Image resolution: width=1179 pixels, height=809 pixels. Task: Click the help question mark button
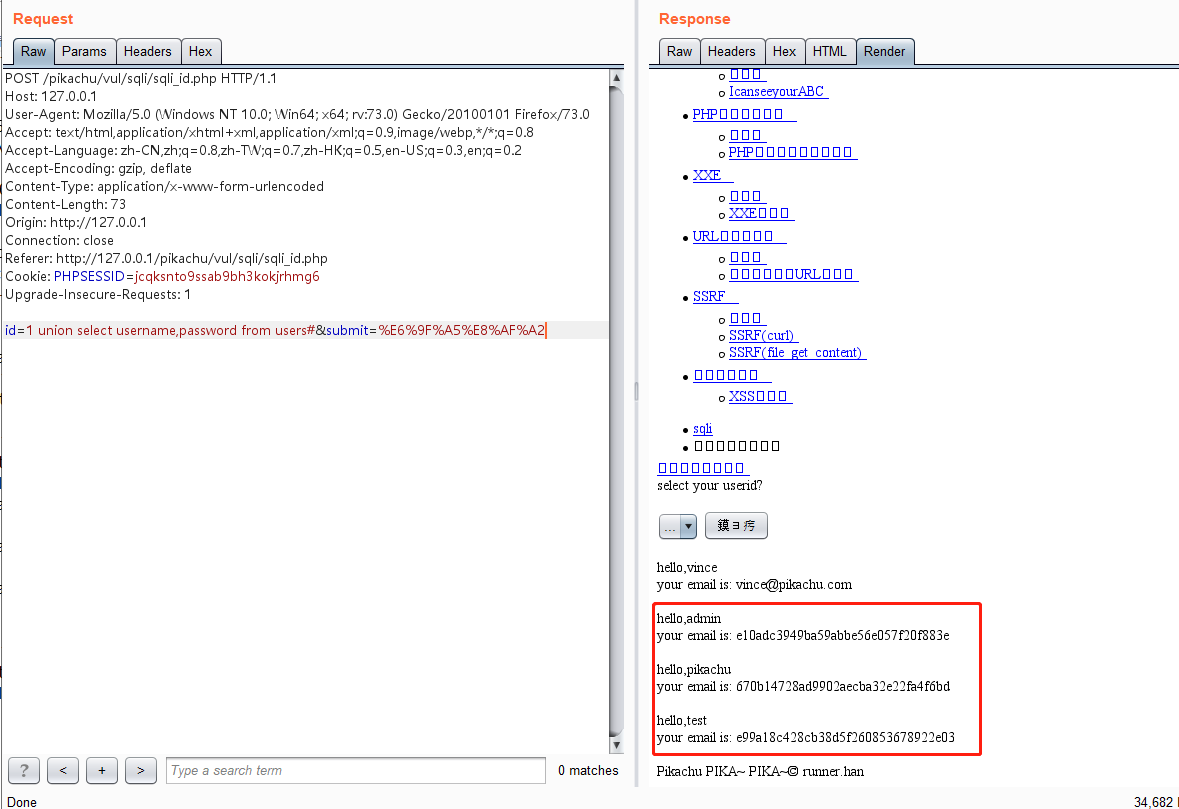pos(24,770)
